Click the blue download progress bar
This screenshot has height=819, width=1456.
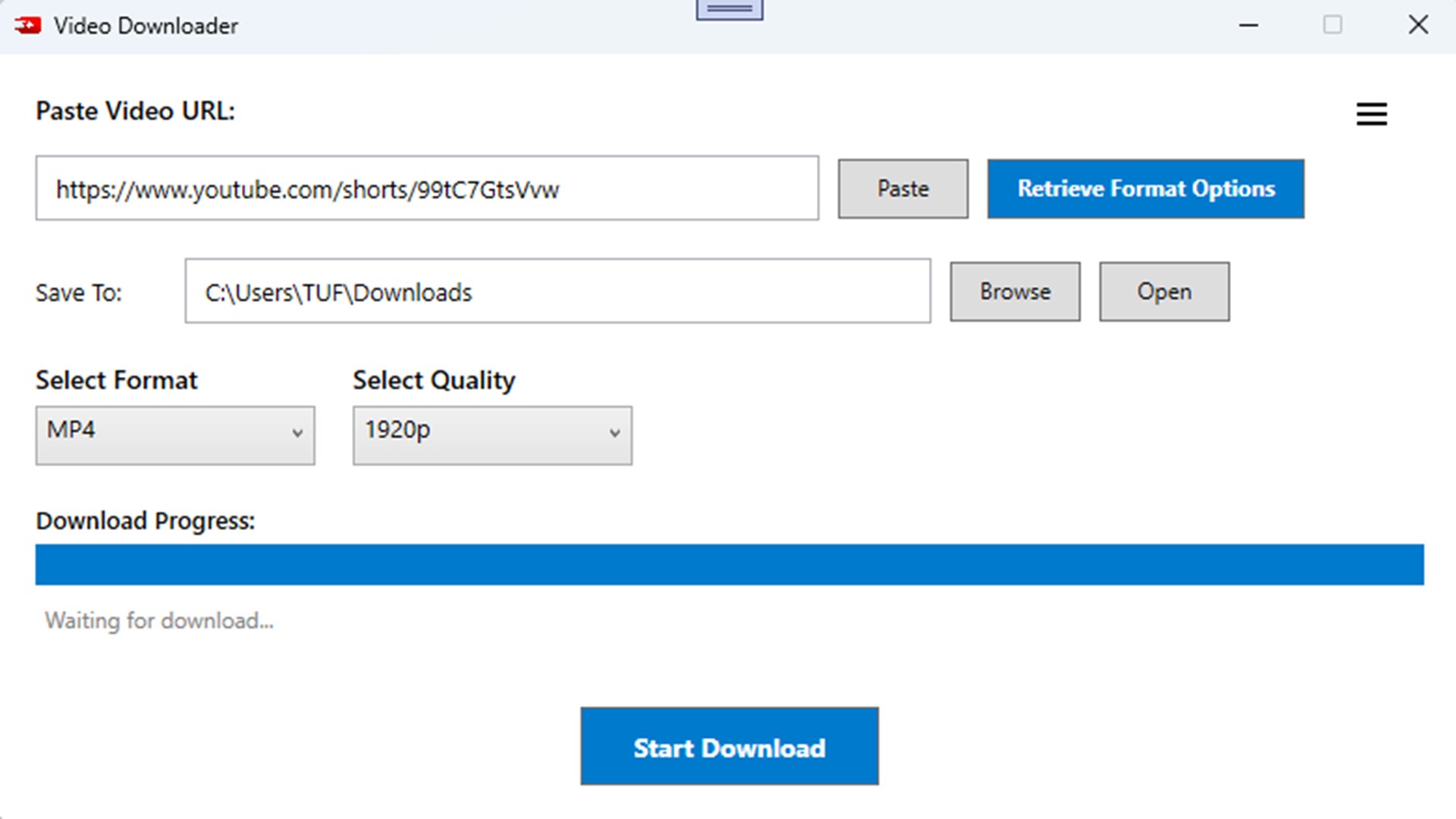pyautogui.click(x=730, y=564)
